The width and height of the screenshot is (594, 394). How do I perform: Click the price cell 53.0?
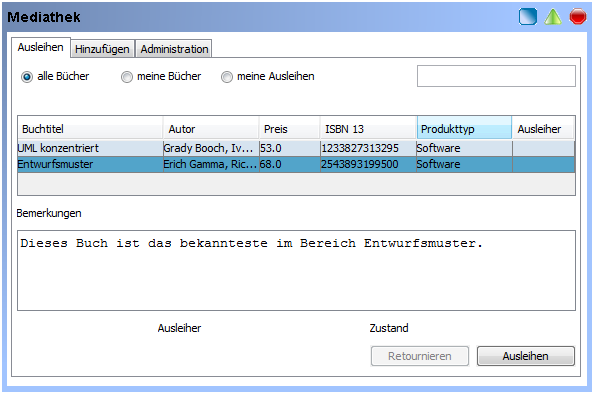coord(290,148)
